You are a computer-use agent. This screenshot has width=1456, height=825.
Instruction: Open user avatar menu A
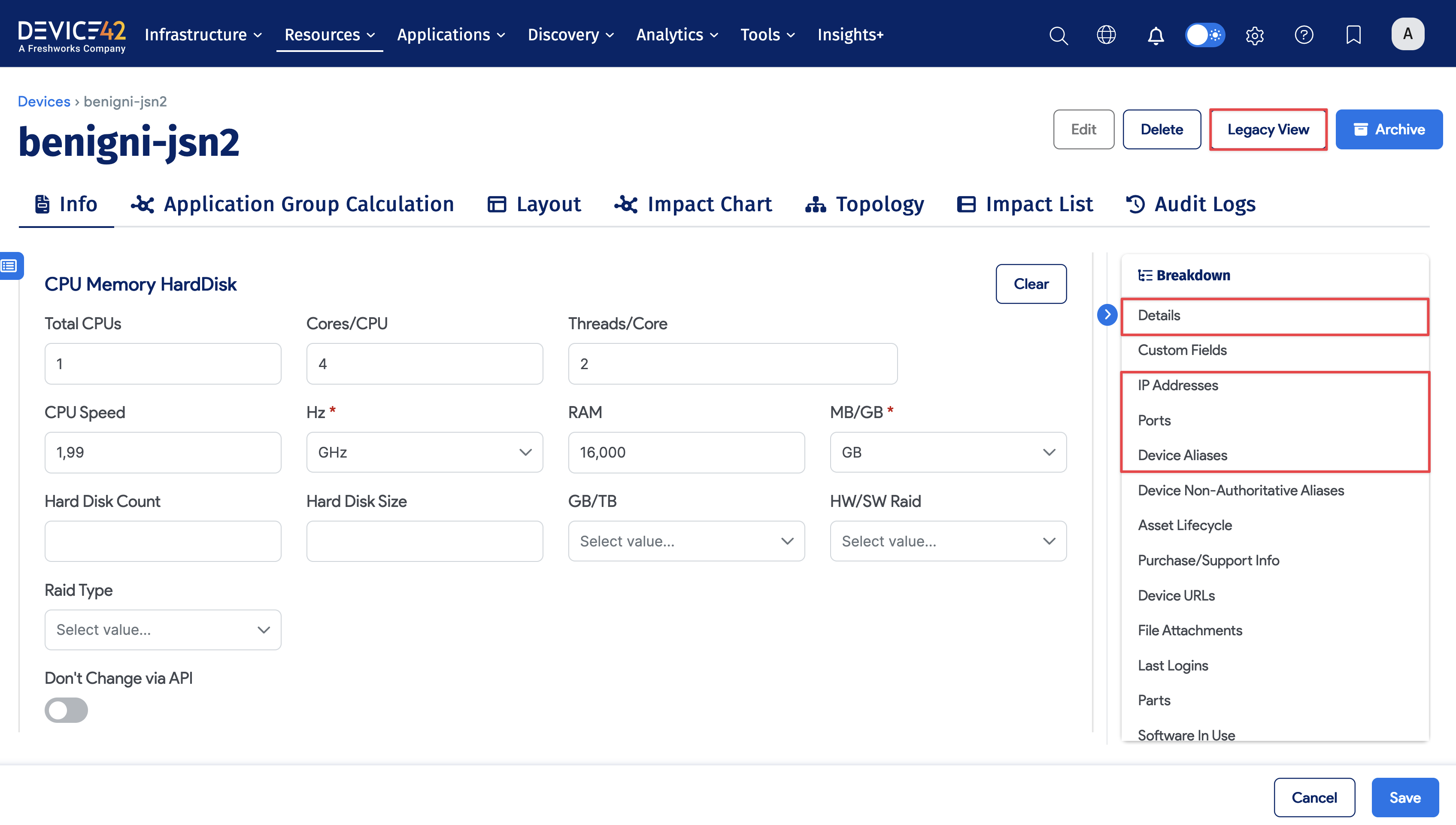(x=1407, y=34)
